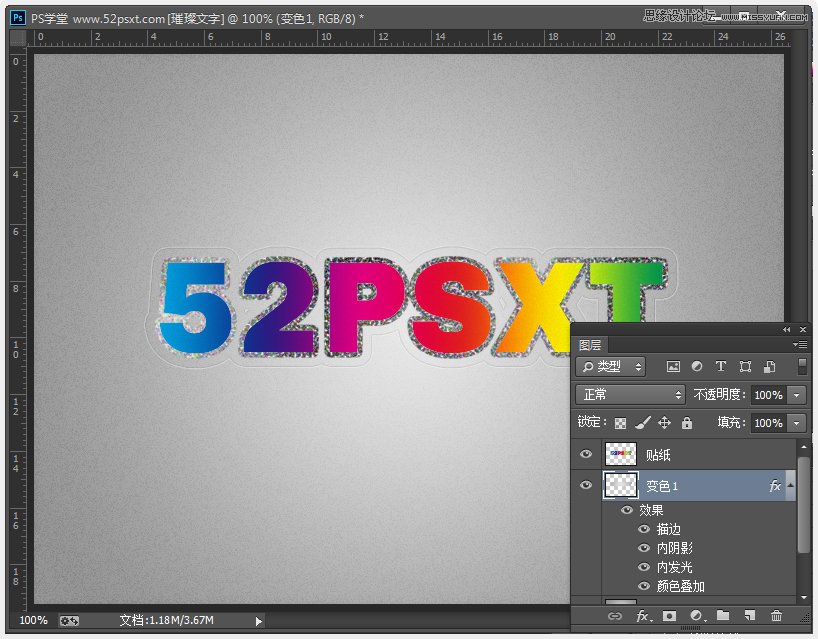The height and width of the screenshot is (639, 818).
Task: Select the 贴纸 layer name
Action: tap(658, 455)
